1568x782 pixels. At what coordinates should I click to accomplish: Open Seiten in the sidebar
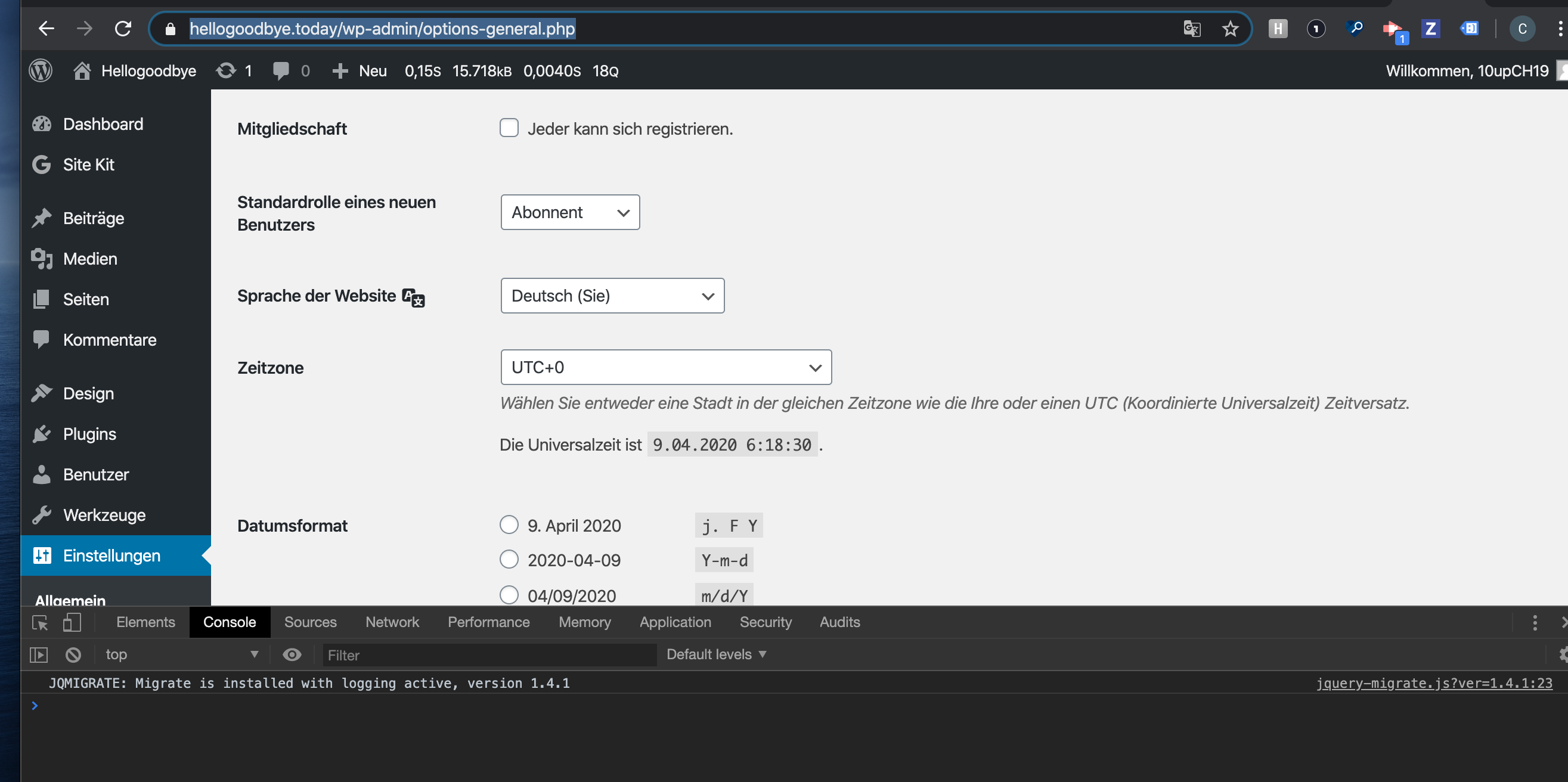click(x=116, y=299)
